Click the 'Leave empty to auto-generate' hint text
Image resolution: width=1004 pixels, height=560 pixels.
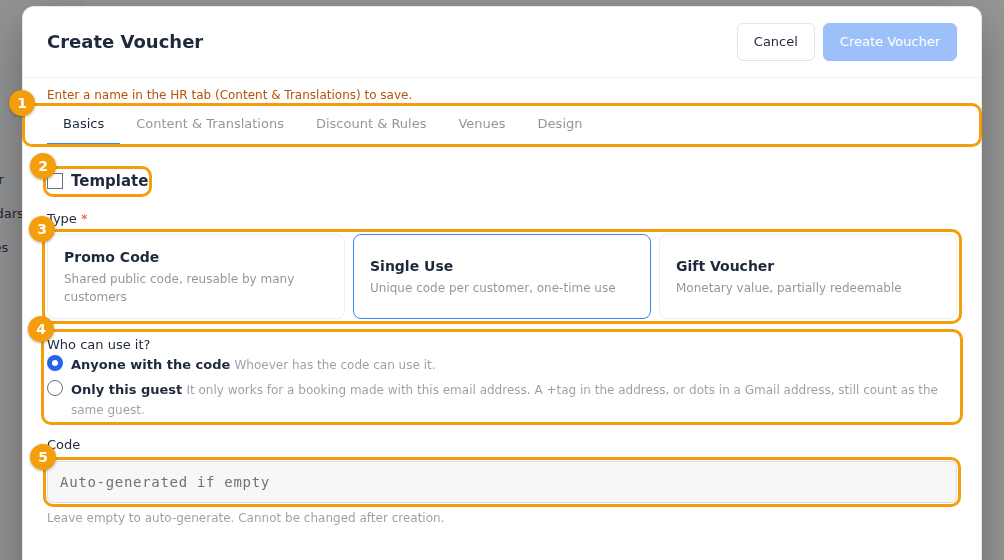point(245,518)
